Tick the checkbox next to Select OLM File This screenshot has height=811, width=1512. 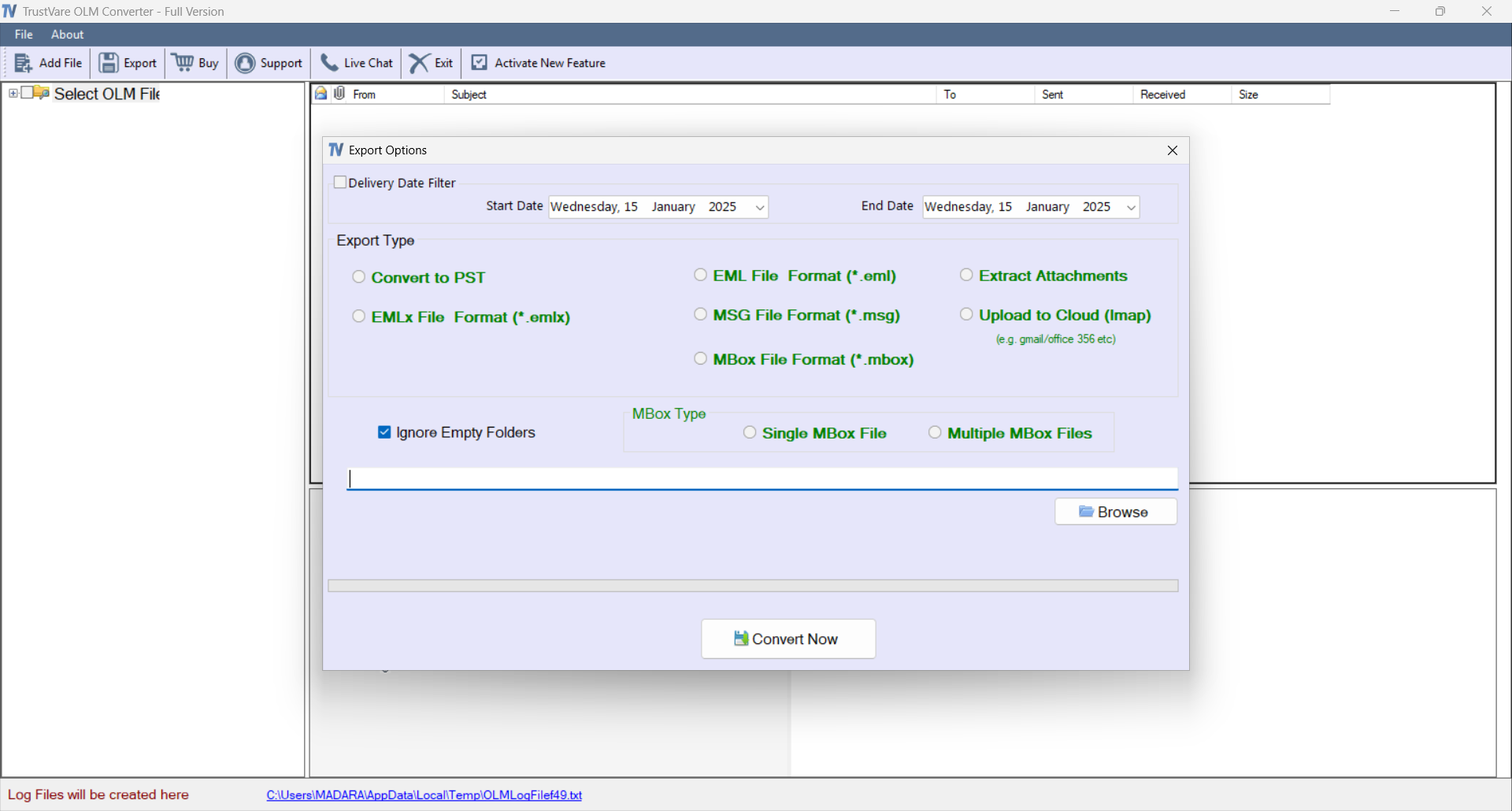point(28,93)
